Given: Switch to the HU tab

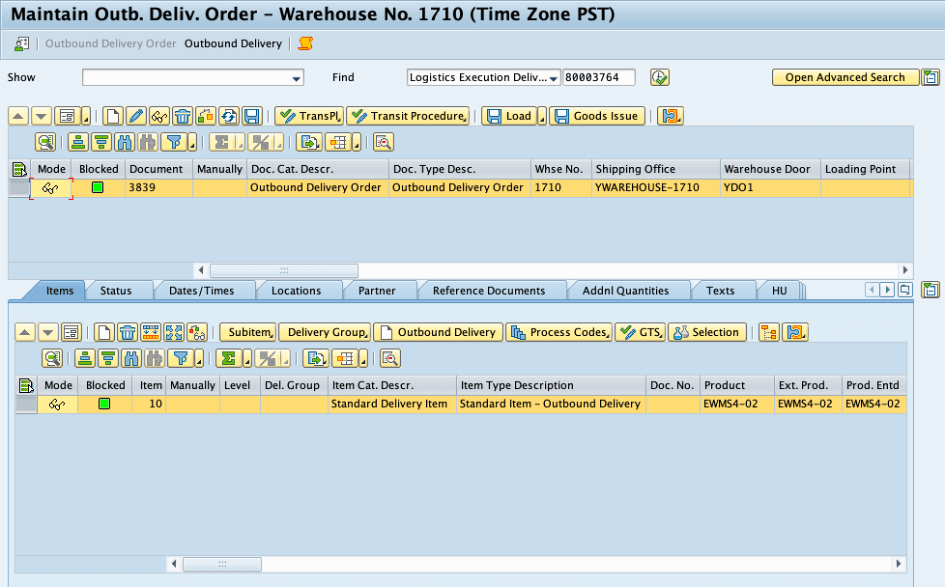Looking at the screenshot, I should point(779,290).
